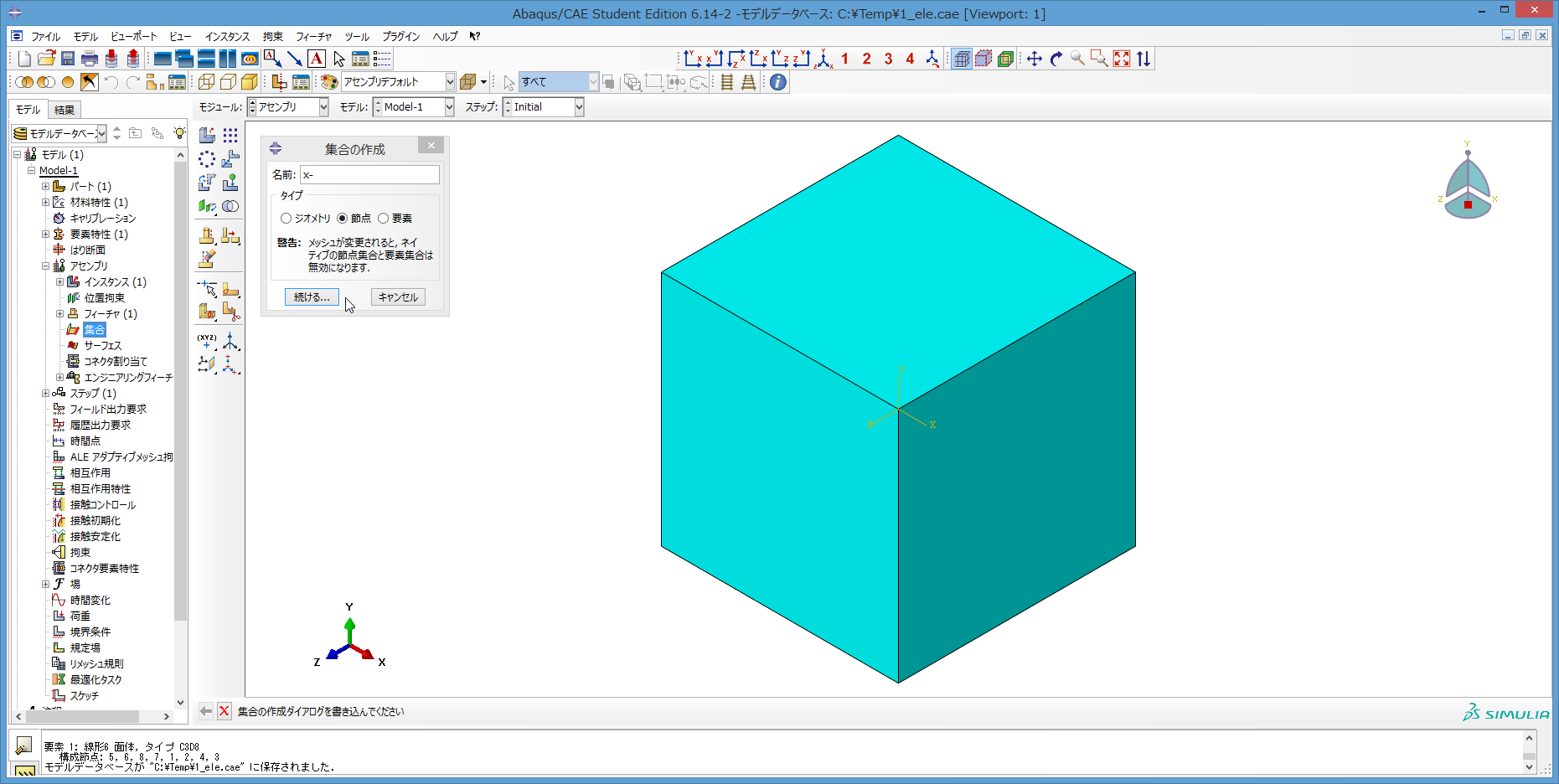Screen dimensions: 1559x784
Task: Select the Merge/Cut Instances tool
Action: pyautogui.click(x=230, y=206)
